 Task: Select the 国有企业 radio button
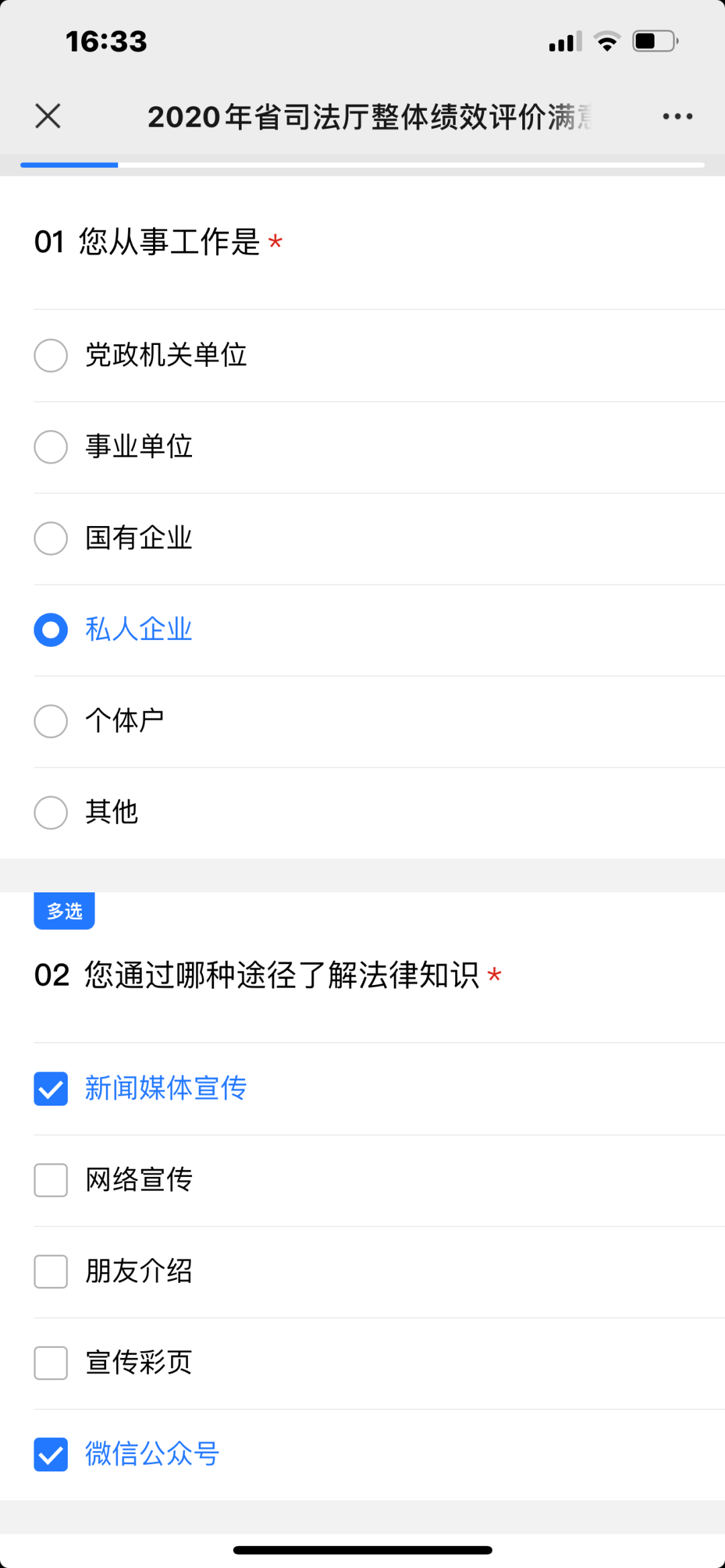click(51, 538)
